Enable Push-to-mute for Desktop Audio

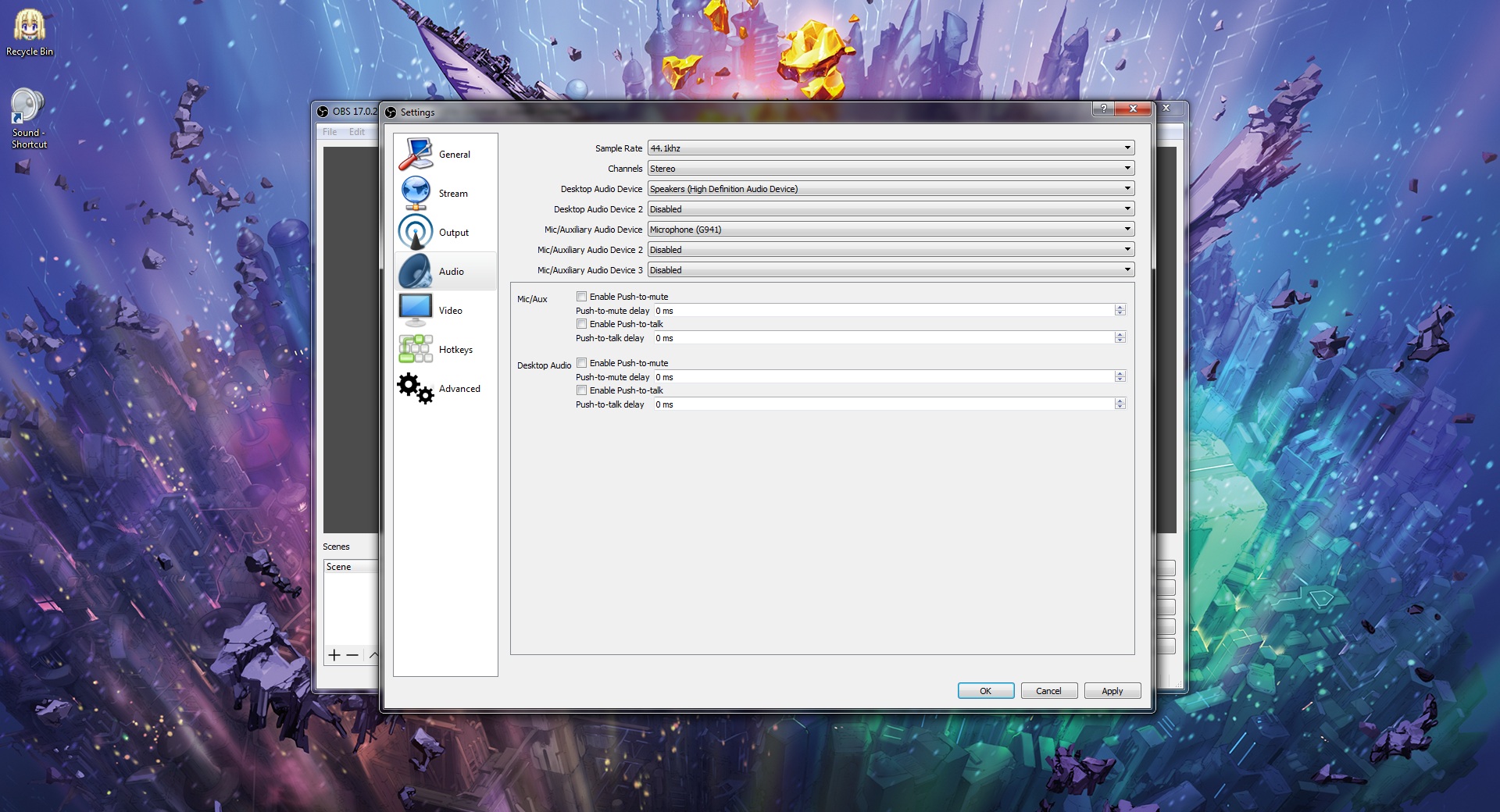click(581, 363)
